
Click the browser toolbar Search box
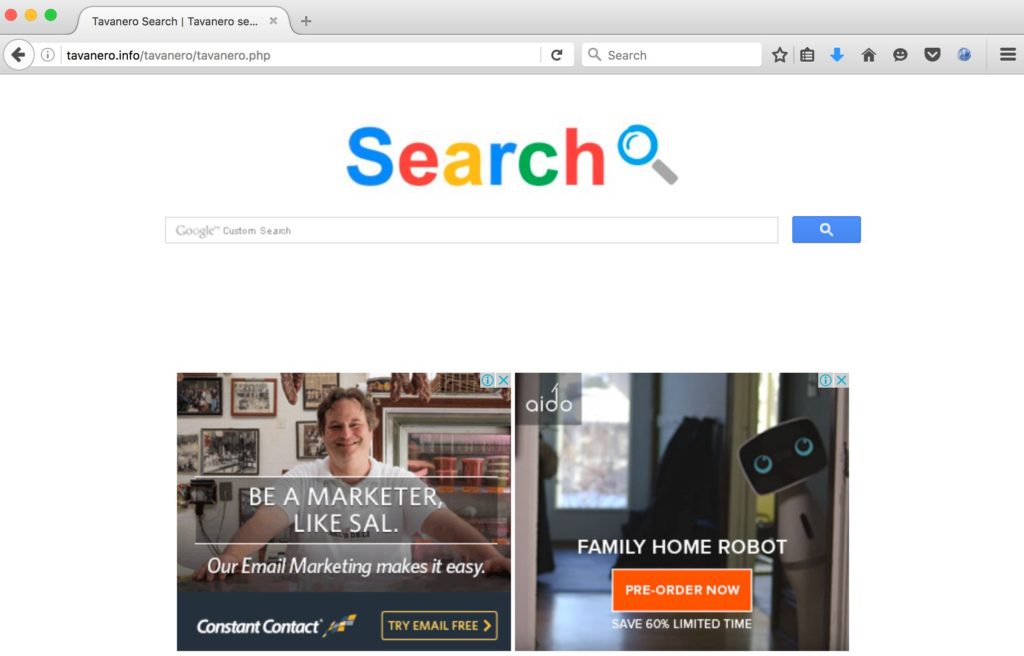pos(672,55)
